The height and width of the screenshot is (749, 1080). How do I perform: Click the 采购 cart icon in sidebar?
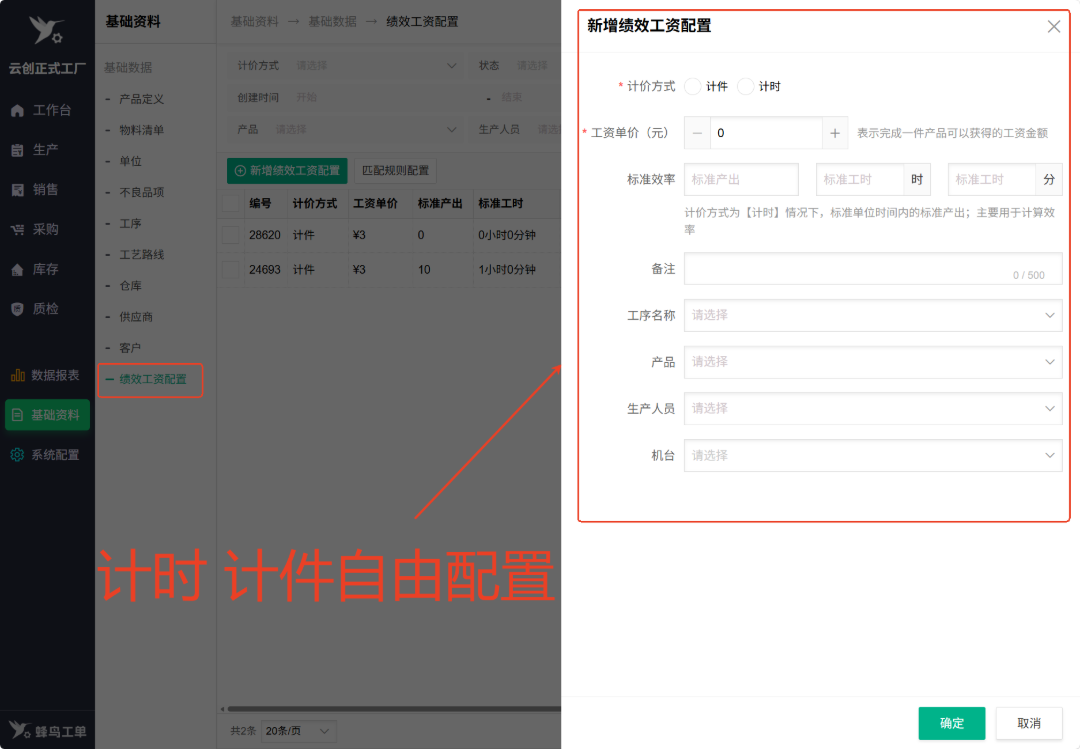18,229
